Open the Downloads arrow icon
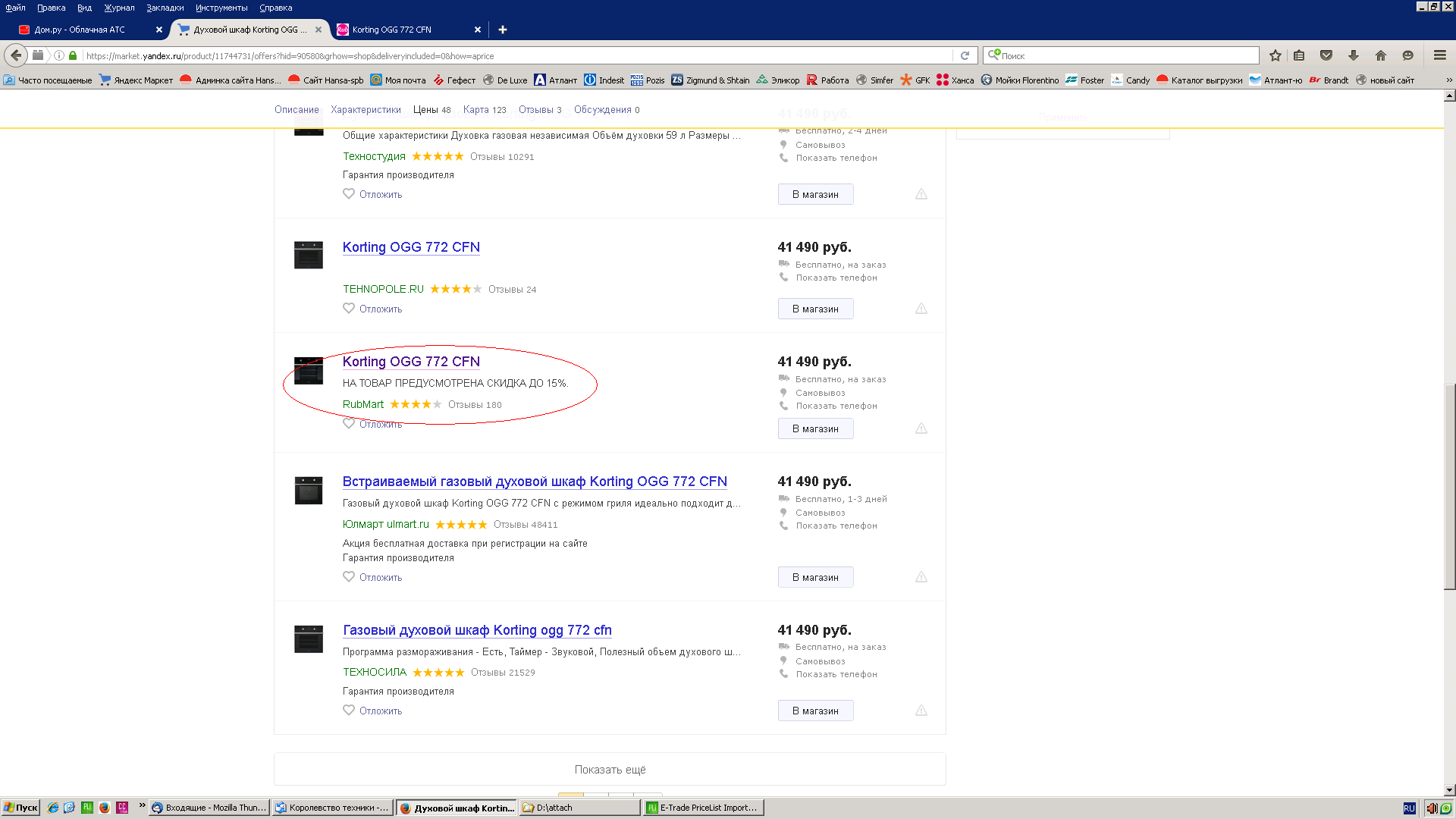Image resolution: width=1456 pixels, height=819 pixels. (x=1354, y=55)
